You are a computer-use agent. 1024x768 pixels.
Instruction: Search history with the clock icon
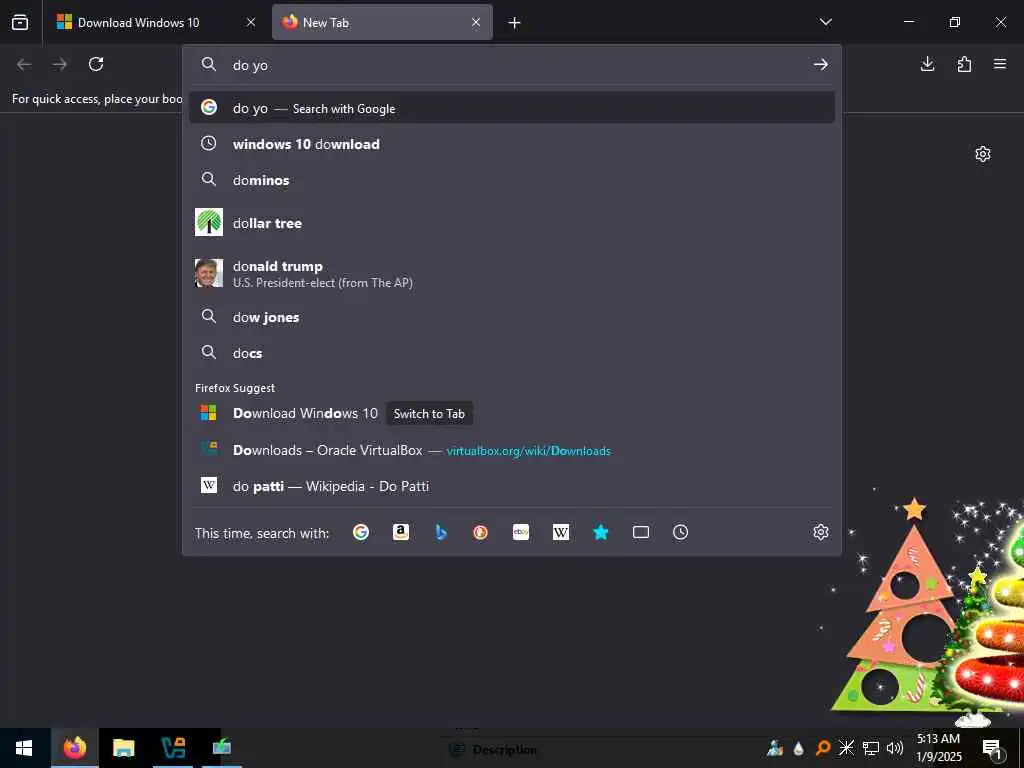[x=680, y=532]
